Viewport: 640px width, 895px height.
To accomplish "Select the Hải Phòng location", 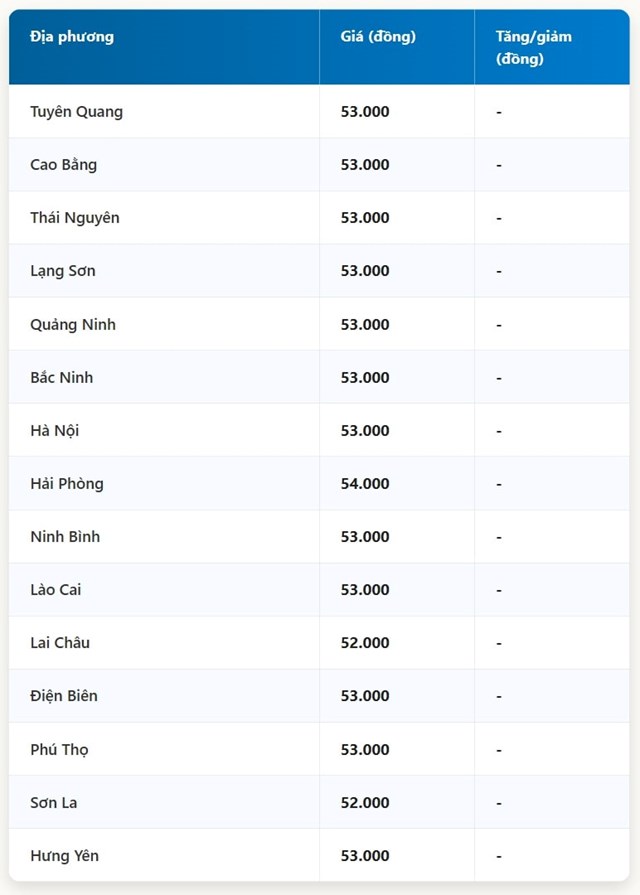I will 67,484.
